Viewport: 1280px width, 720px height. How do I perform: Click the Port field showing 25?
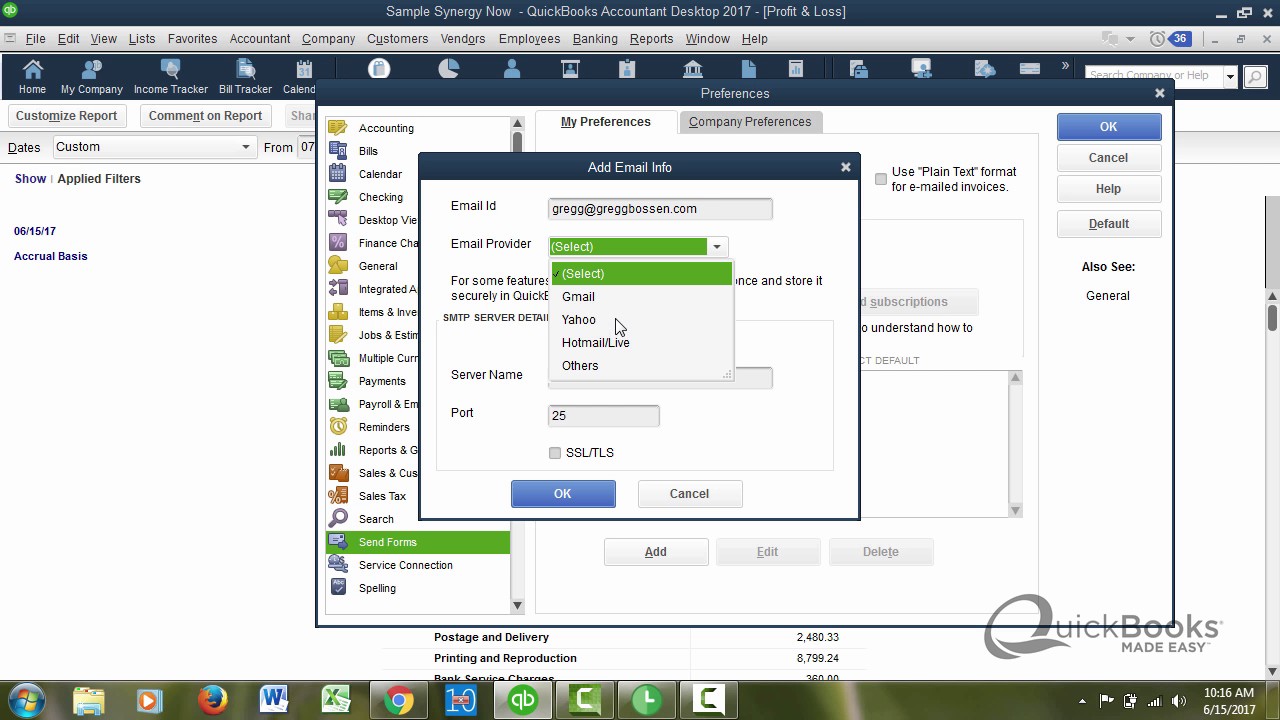click(x=604, y=416)
